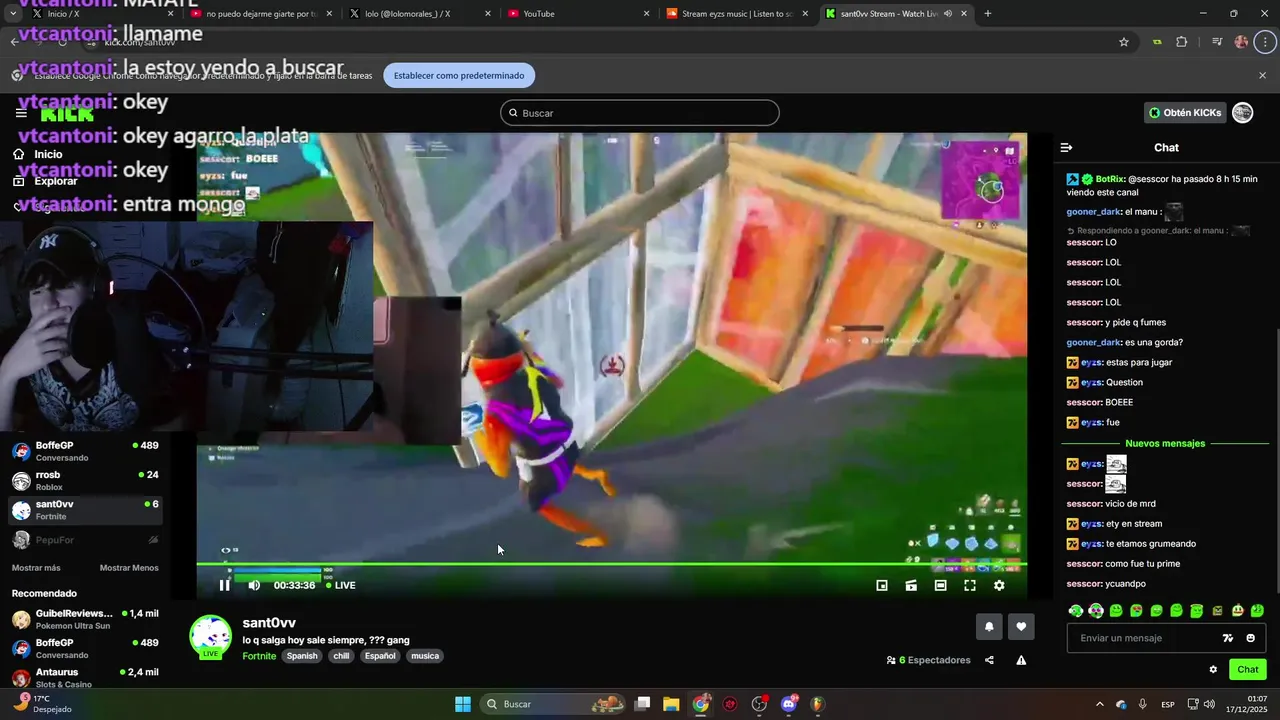Open sant0vv Fortnite sidebar channel
This screenshot has height=720, width=1280.
[85, 510]
